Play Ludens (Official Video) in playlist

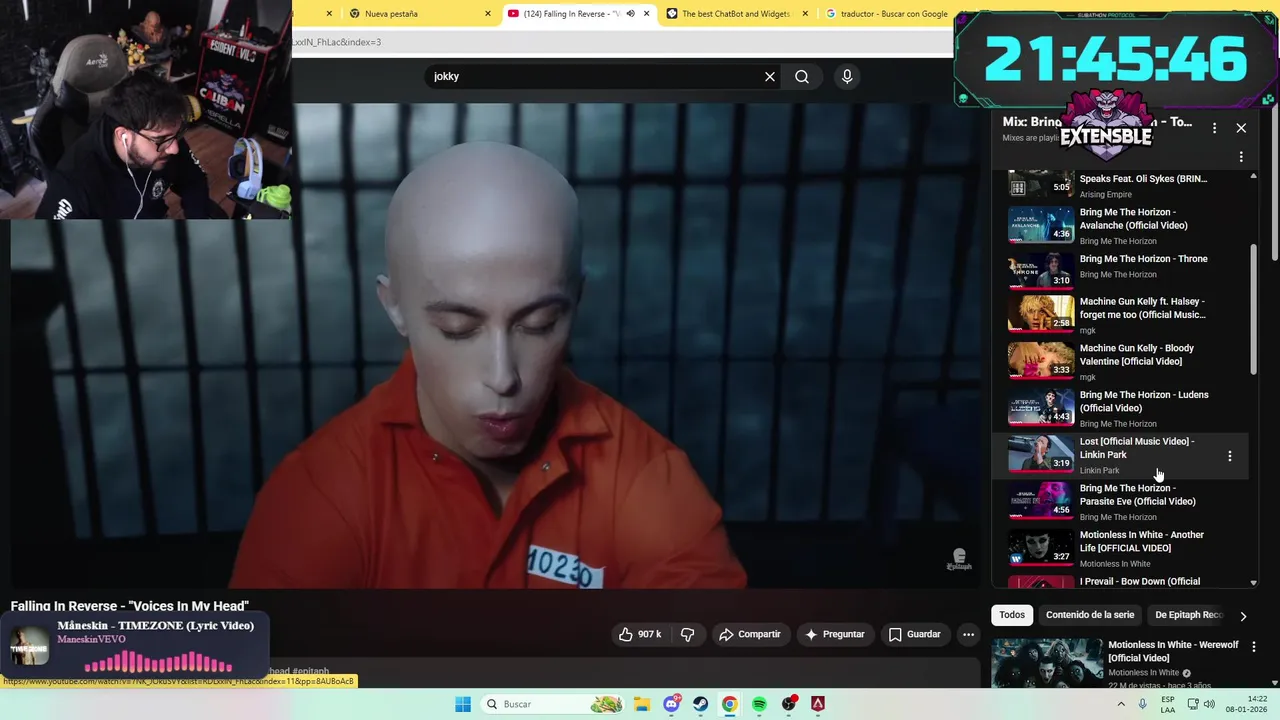[1120, 408]
